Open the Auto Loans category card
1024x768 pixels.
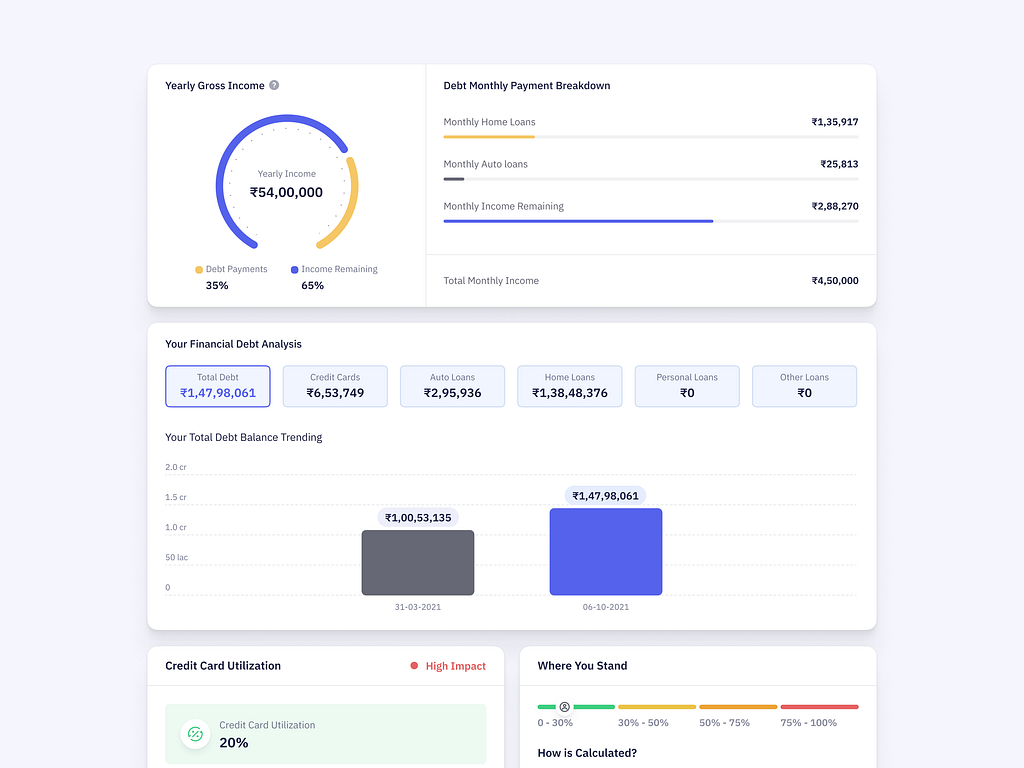point(452,386)
